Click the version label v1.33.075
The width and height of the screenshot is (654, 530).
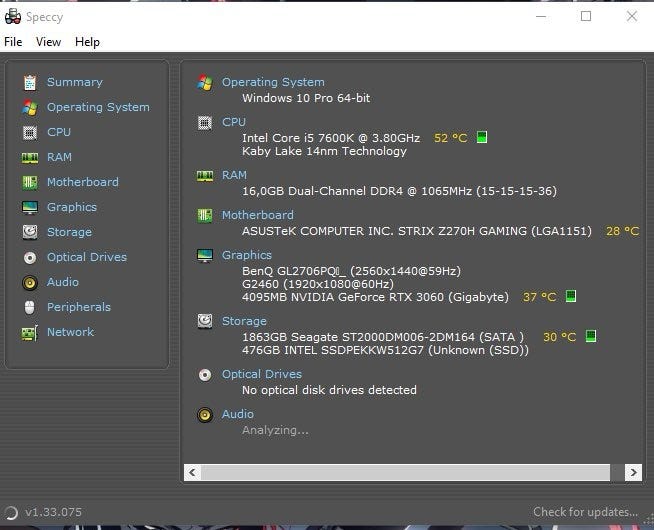click(53, 512)
